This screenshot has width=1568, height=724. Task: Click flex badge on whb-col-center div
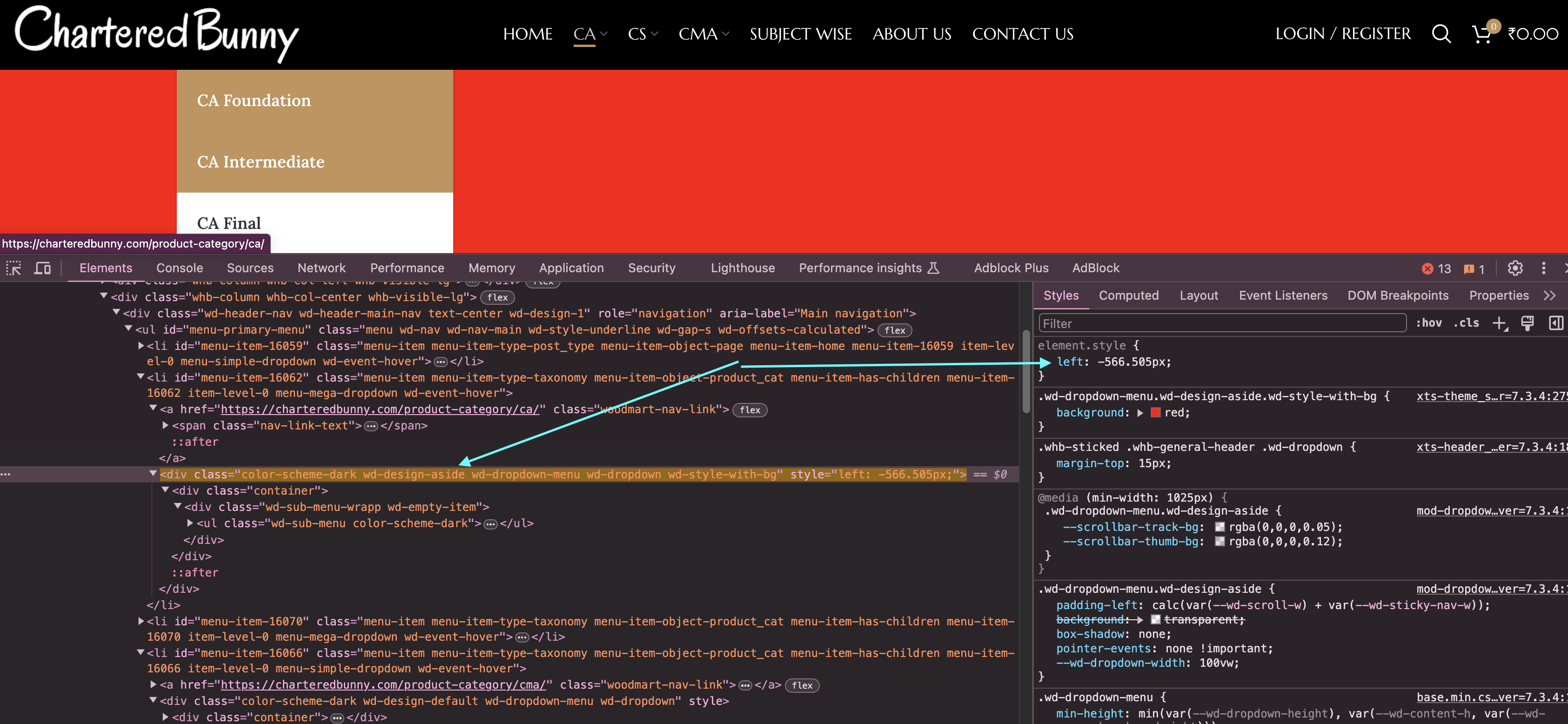(x=497, y=298)
